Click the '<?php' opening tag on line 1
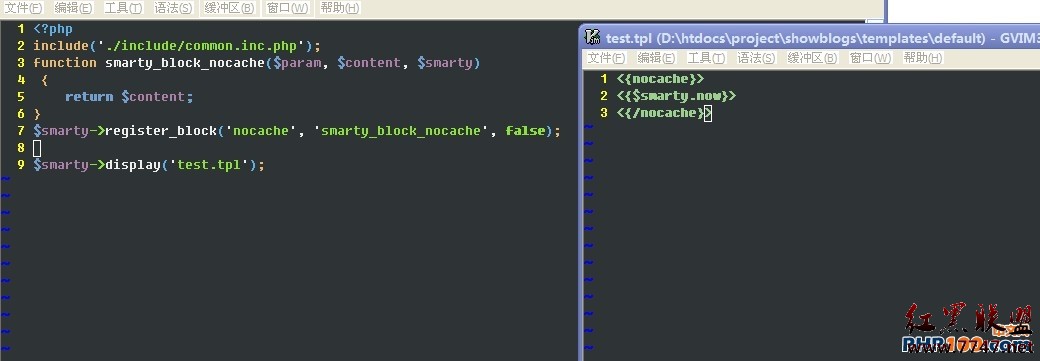 click(x=53, y=29)
